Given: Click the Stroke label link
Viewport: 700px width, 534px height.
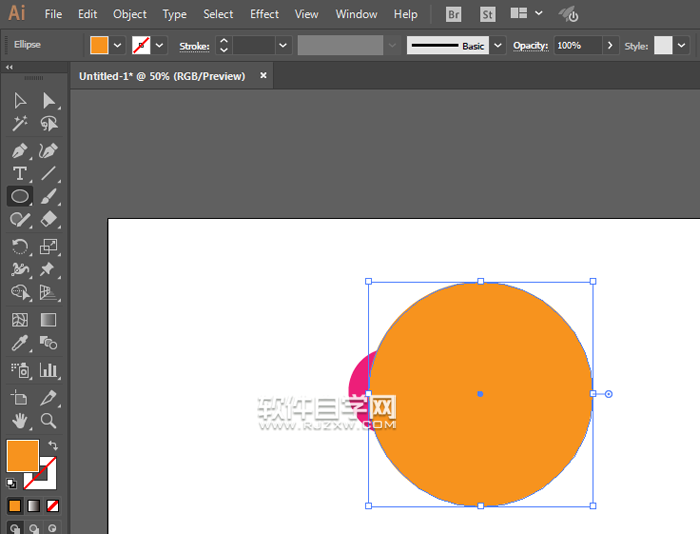Looking at the screenshot, I should 194,46.
